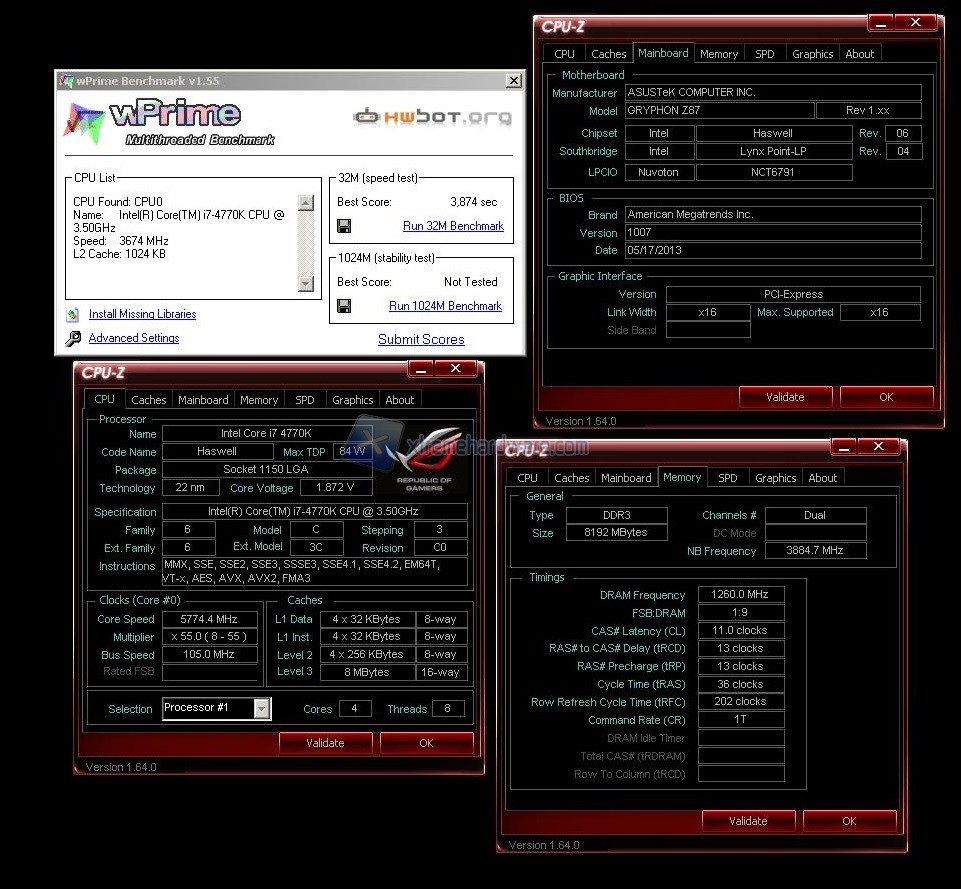Click the wPrime colorful logo graphic

(84, 121)
